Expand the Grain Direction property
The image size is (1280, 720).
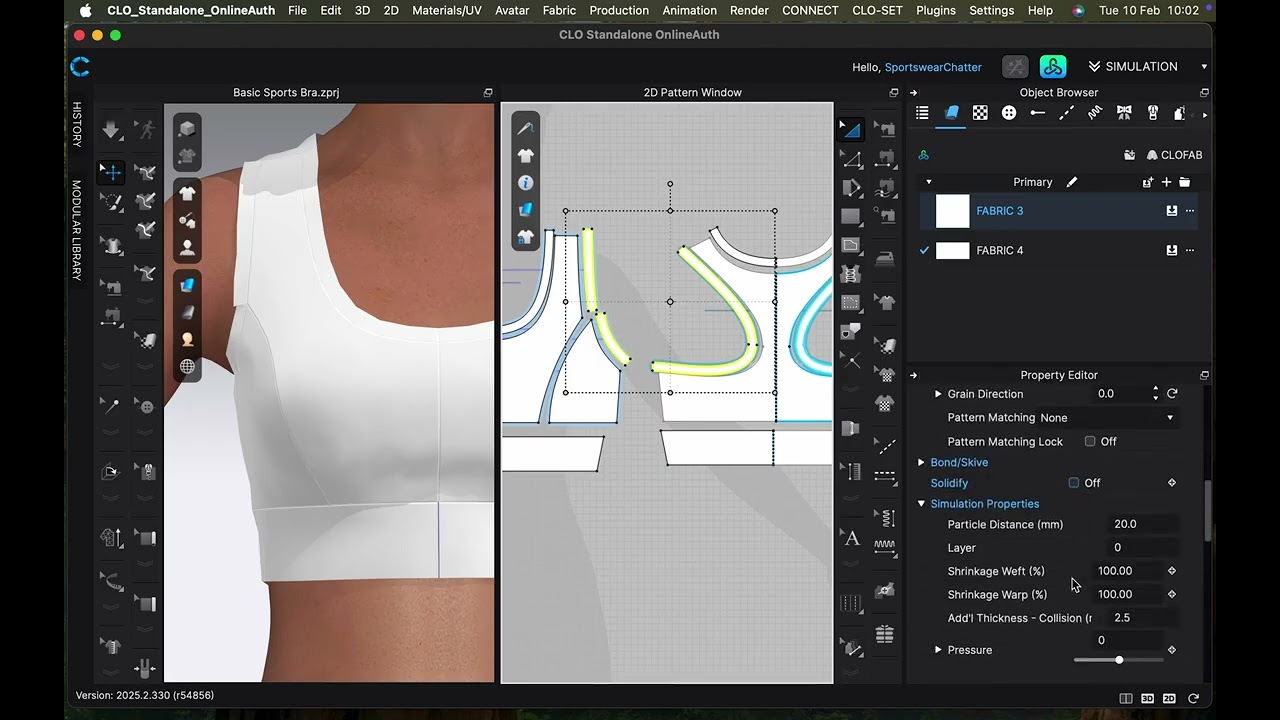coord(938,394)
